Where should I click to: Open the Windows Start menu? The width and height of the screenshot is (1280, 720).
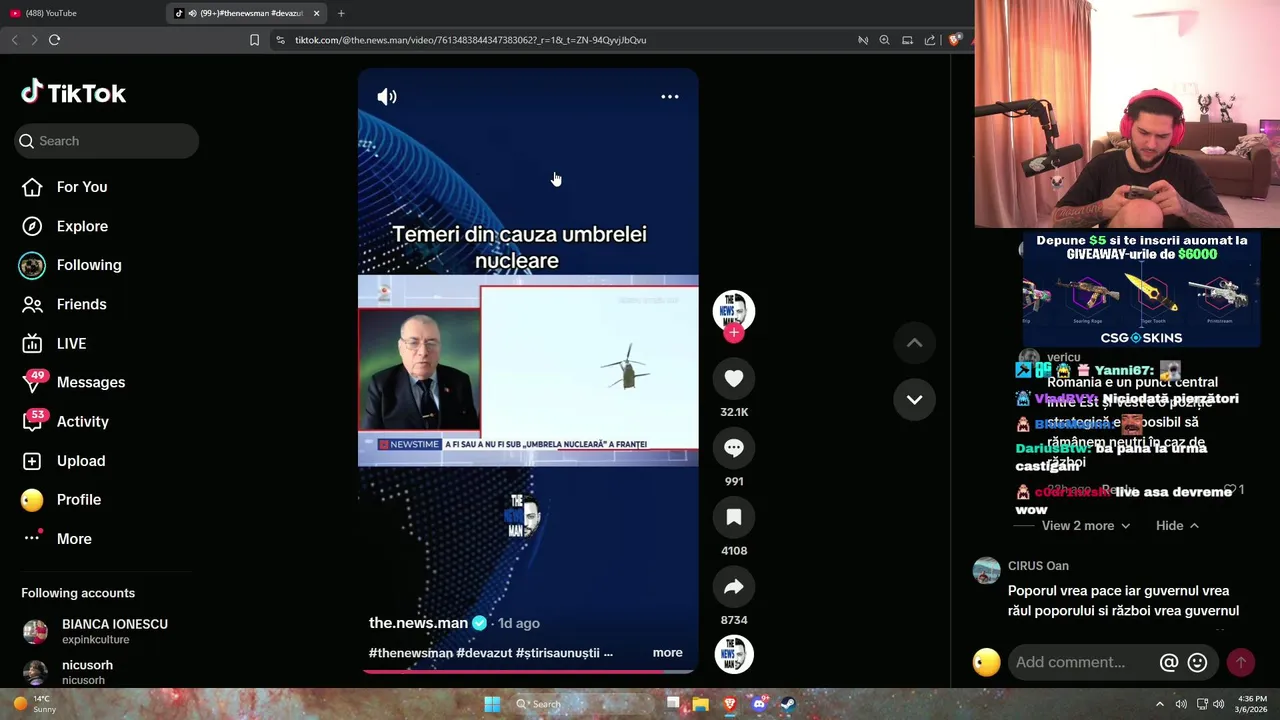(x=492, y=704)
